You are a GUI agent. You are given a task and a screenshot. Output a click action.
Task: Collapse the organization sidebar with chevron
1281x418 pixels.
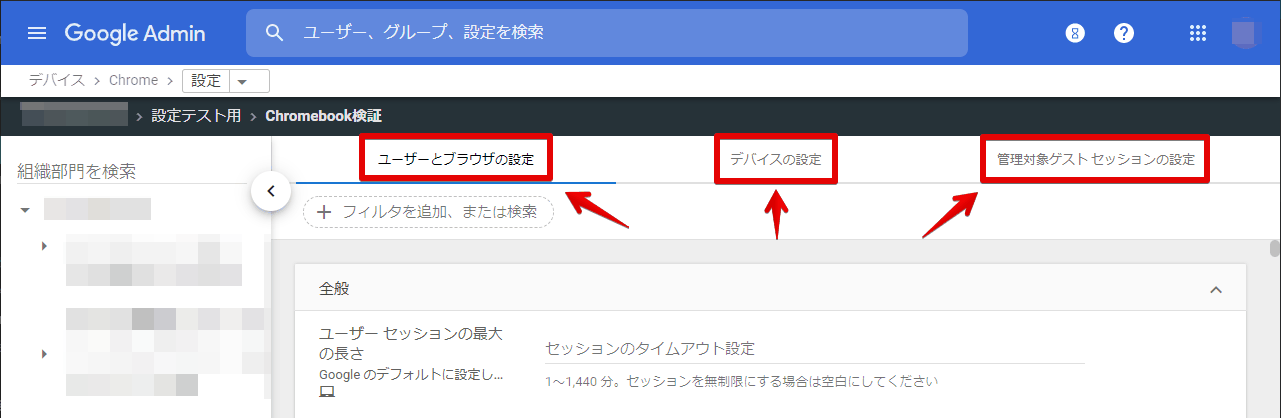pyautogui.click(x=271, y=190)
